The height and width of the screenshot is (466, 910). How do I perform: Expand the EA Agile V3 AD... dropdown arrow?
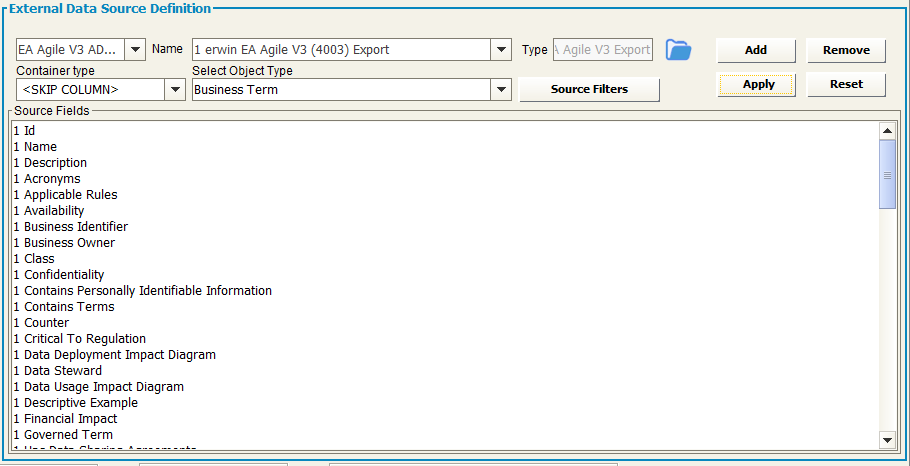135,50
